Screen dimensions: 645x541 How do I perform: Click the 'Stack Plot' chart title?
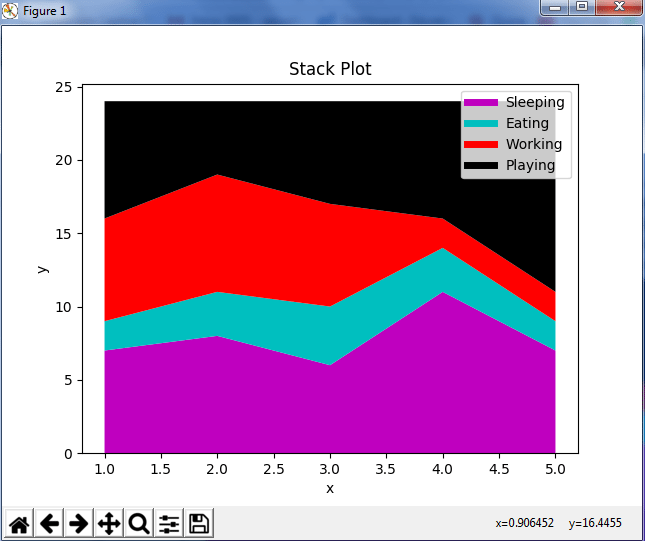click(330, 69)
